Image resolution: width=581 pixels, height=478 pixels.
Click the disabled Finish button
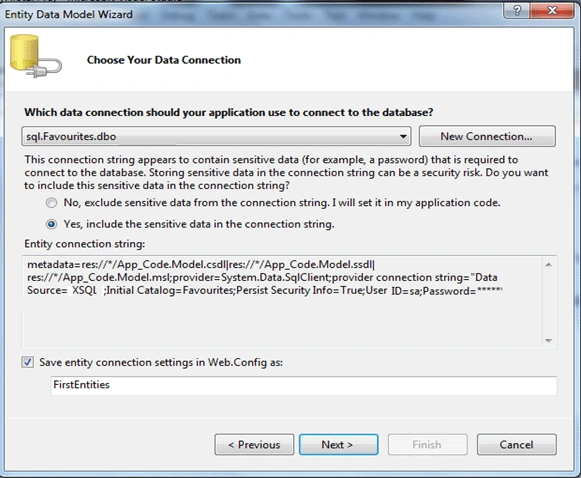(428, 445)
